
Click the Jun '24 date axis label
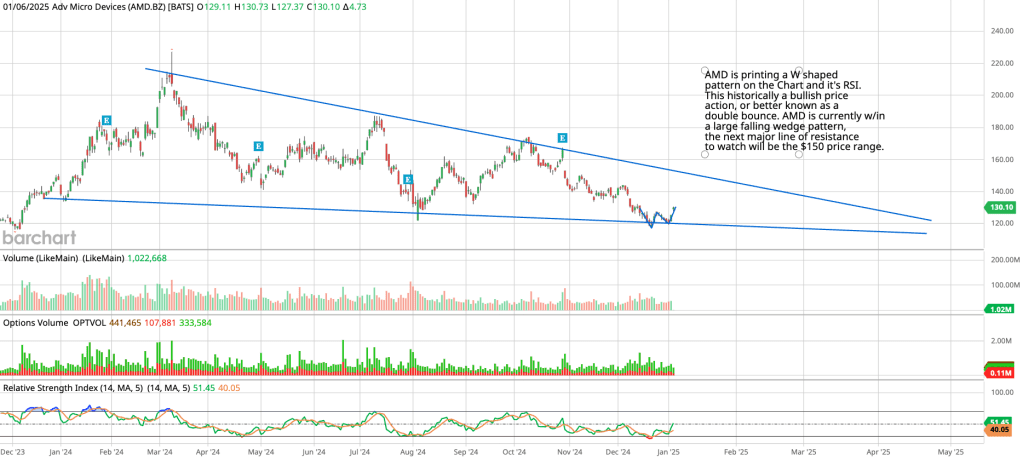pyautogui.click(x=314, y=452)
